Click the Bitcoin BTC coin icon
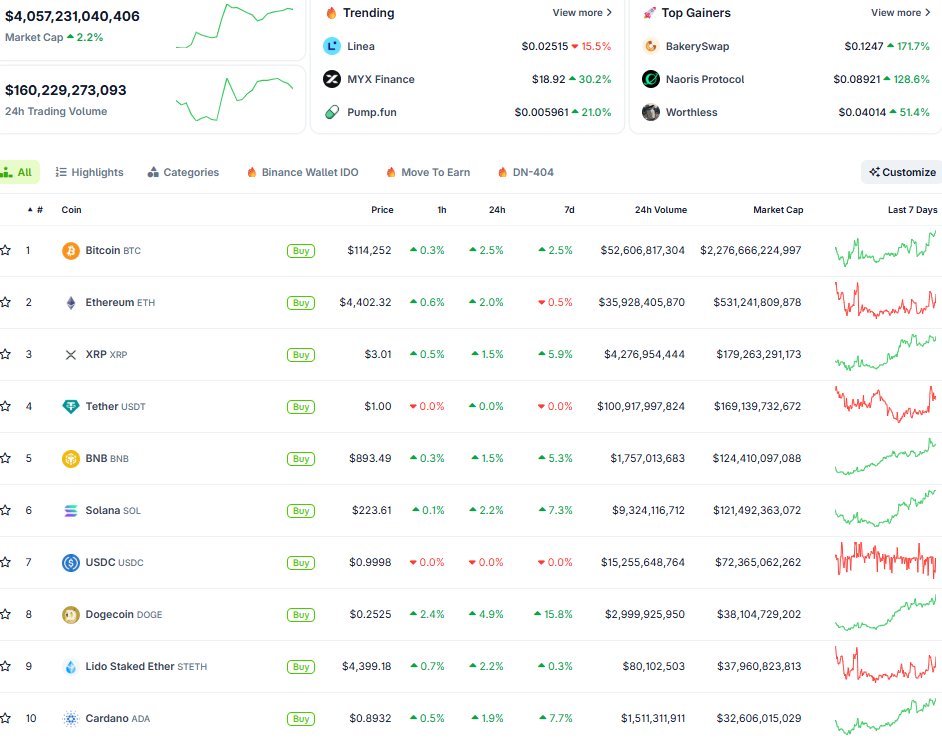 69,250
